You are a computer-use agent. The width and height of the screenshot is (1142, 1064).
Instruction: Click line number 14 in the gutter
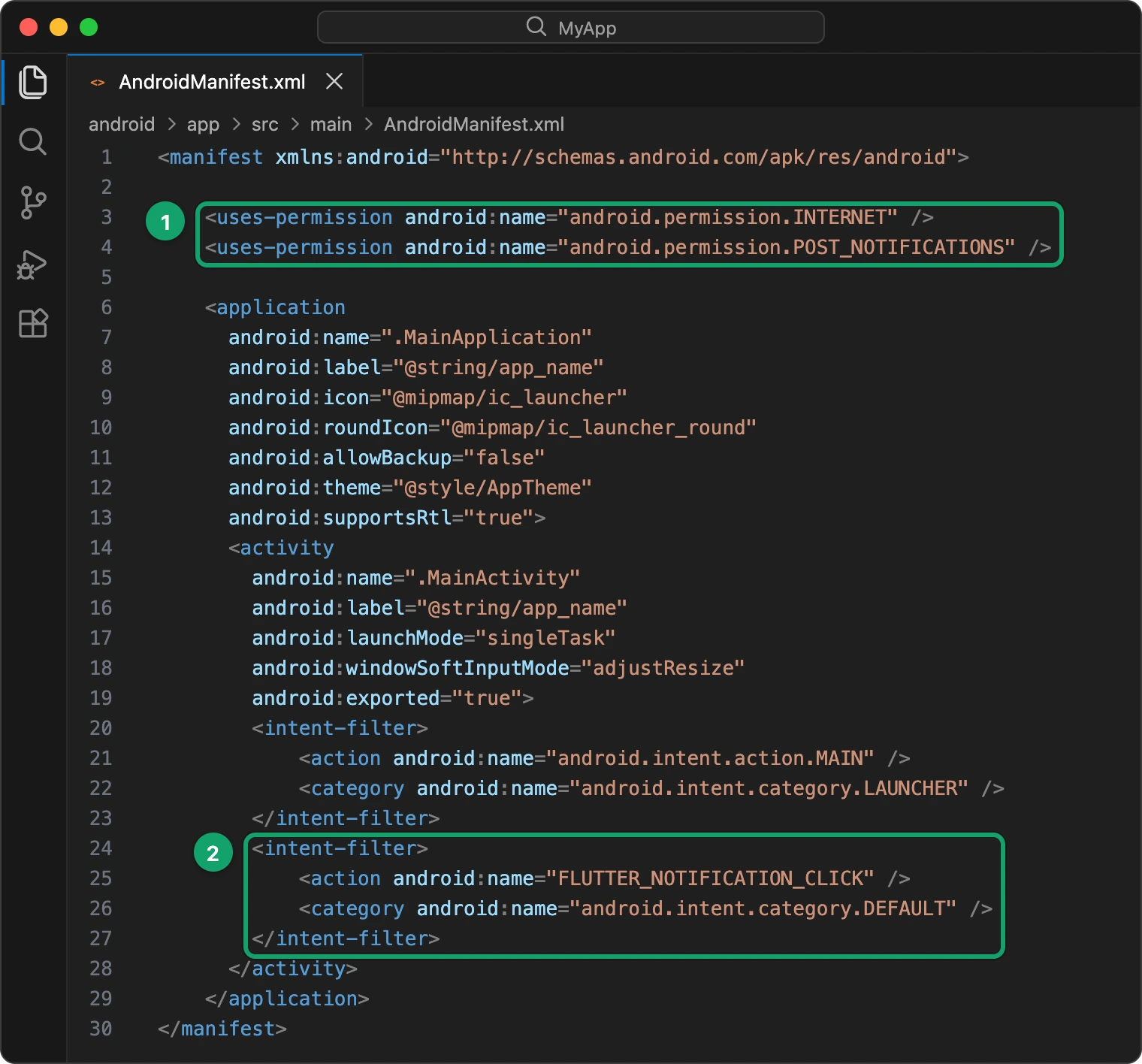click(x=101, y=548)
